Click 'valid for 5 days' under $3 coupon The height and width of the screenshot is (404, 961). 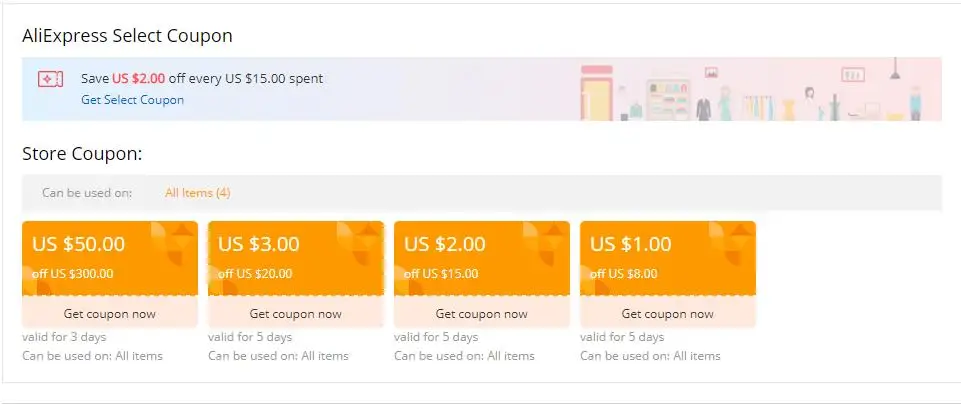pos(250,337)
